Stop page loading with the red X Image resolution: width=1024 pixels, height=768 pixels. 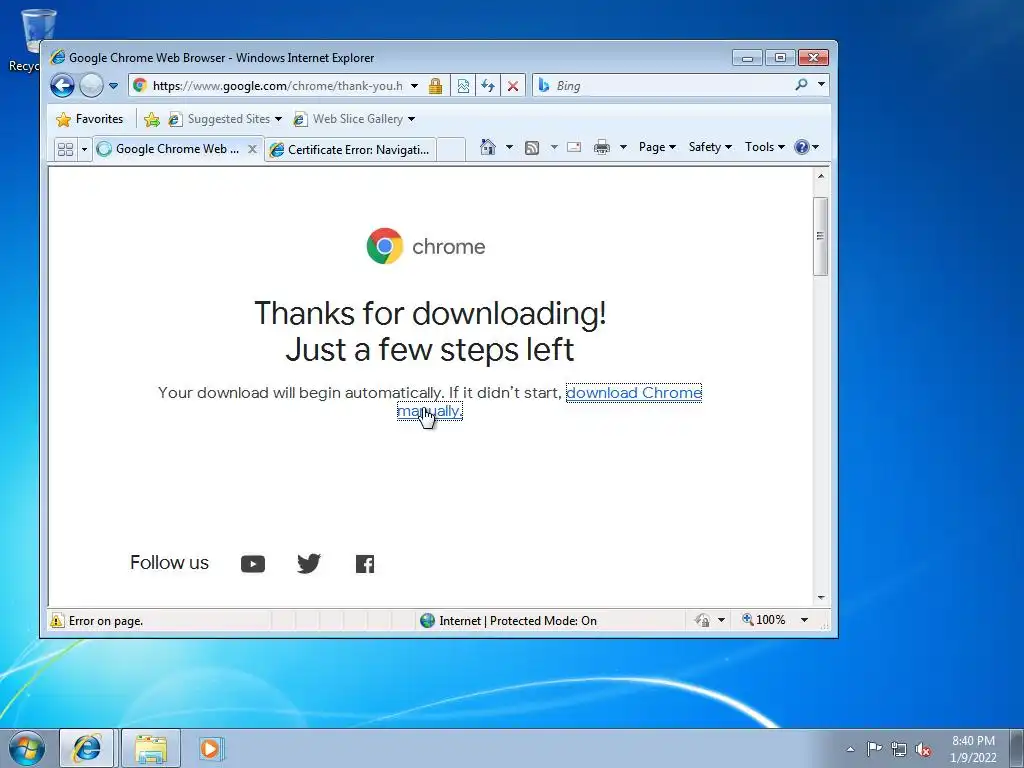(513, 86)
